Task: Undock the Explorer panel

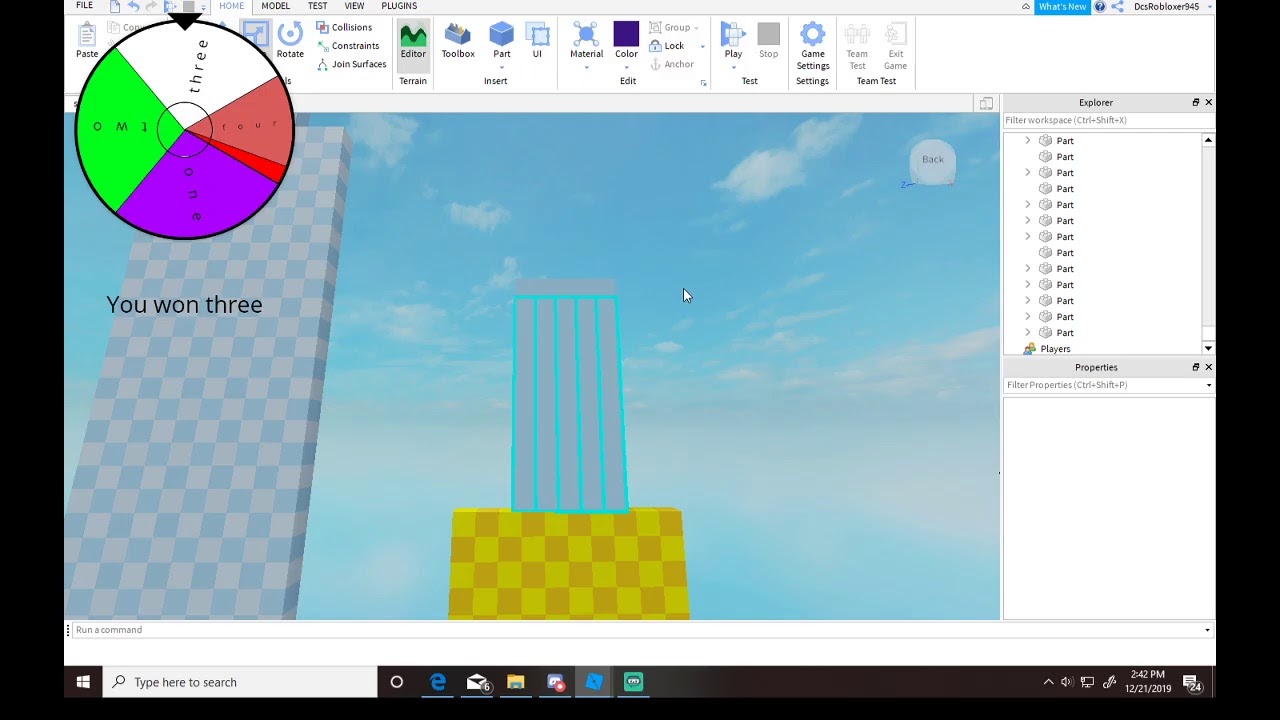Action: click(1195, 102)
